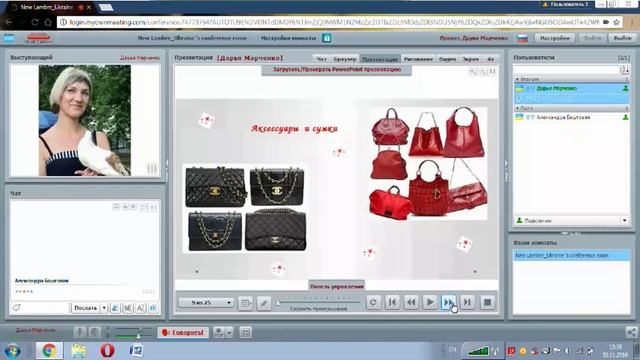Select user 'Дарья Марченко' in users list
This screenshot has width=640, height=360.
[x=571, y=88]
